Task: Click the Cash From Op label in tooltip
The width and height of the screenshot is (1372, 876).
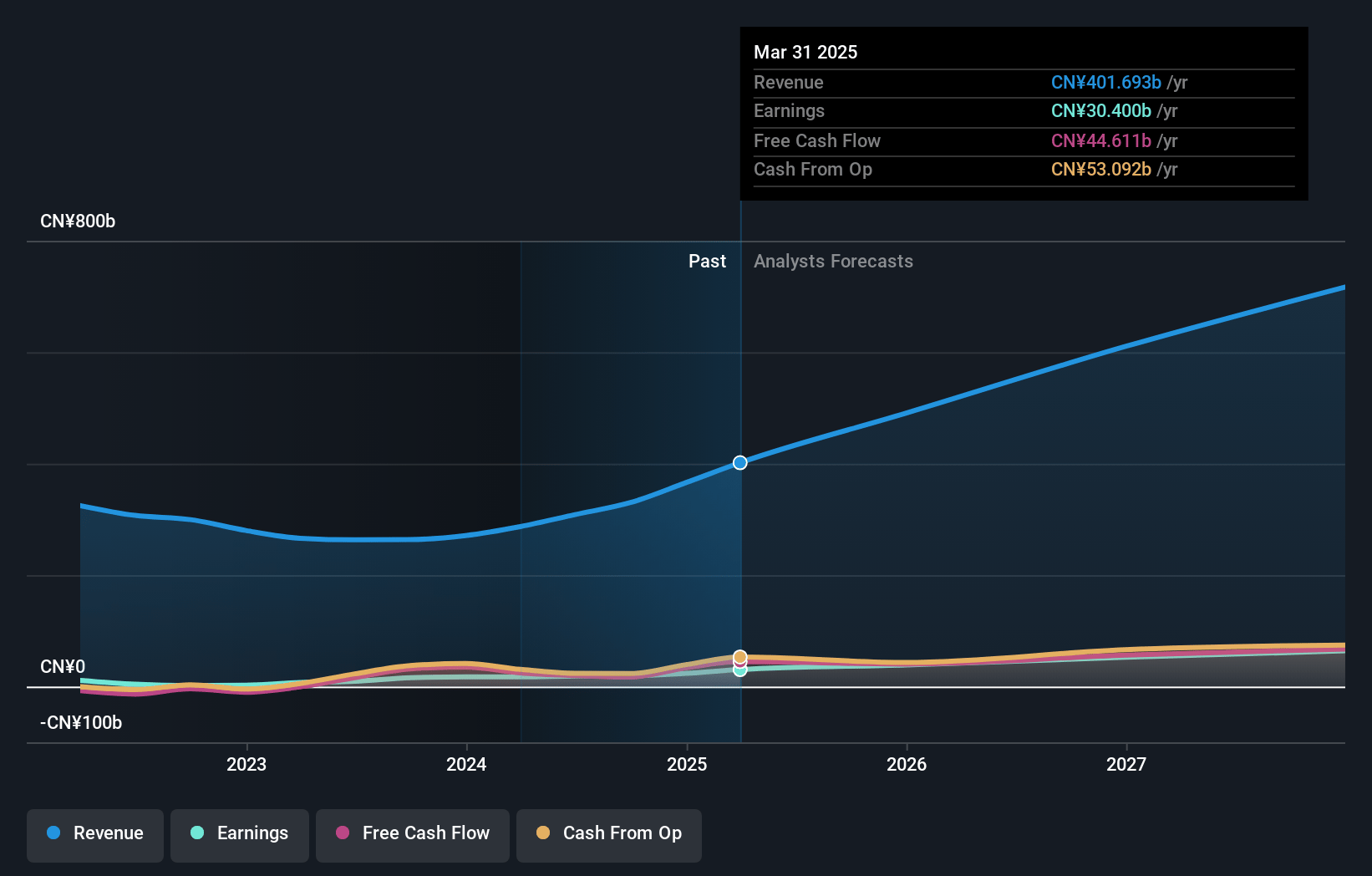Action: pyautogui.click(x=813, y=170)
